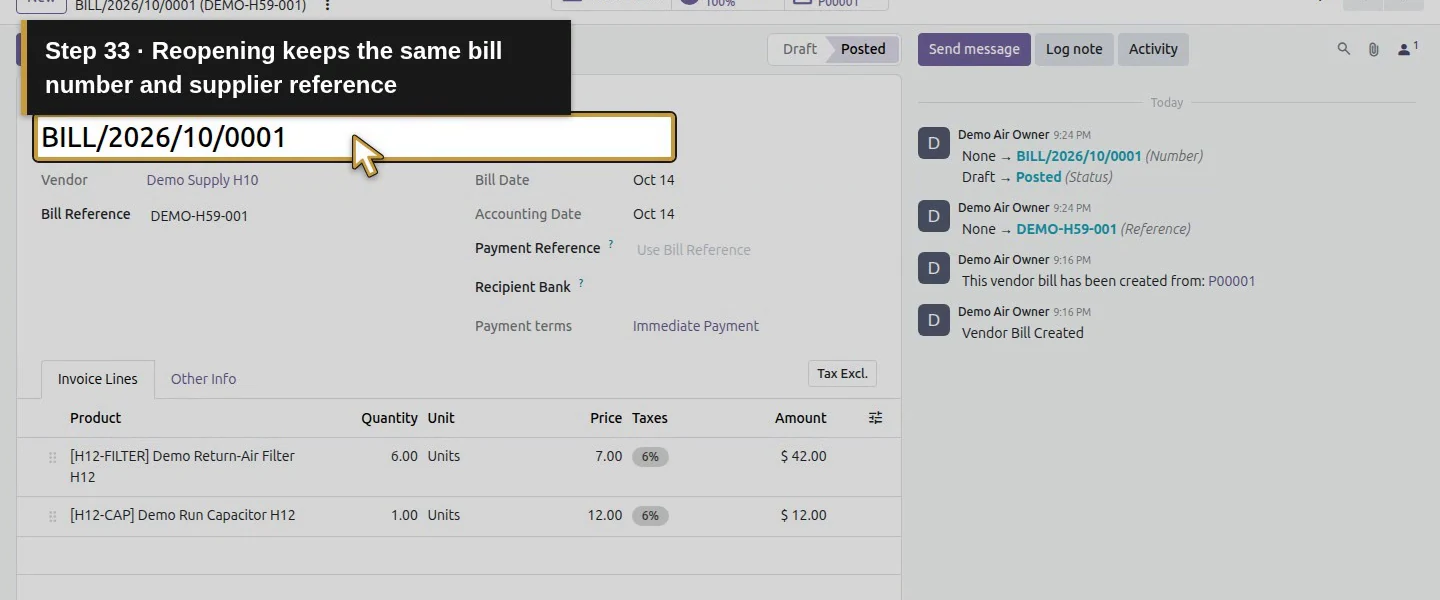This screenshot has width=1440, height=600.
Task: Click the Bill Reference field DEMO-H59-001
Action: click(199, 216)
